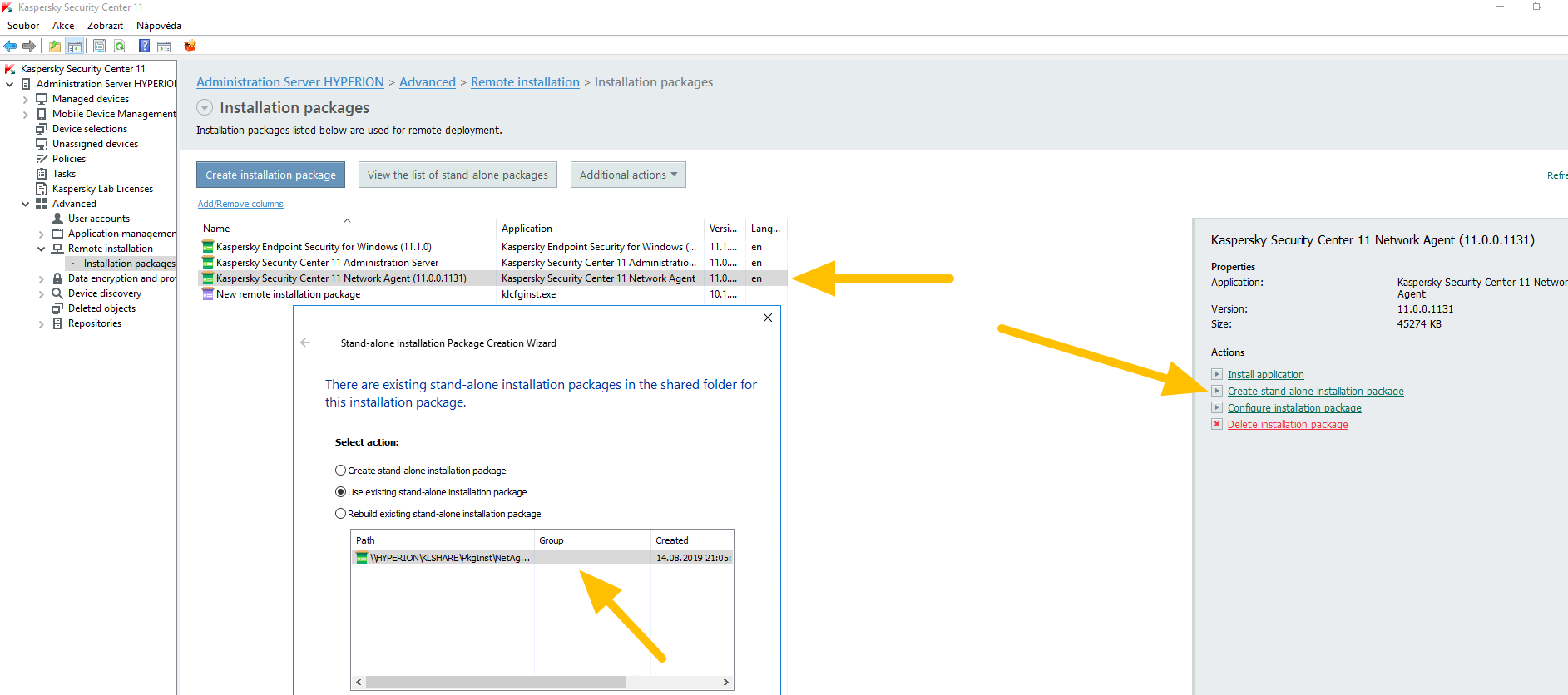
Task: Click the Delete installation package link
Action: coord(1288,425)
